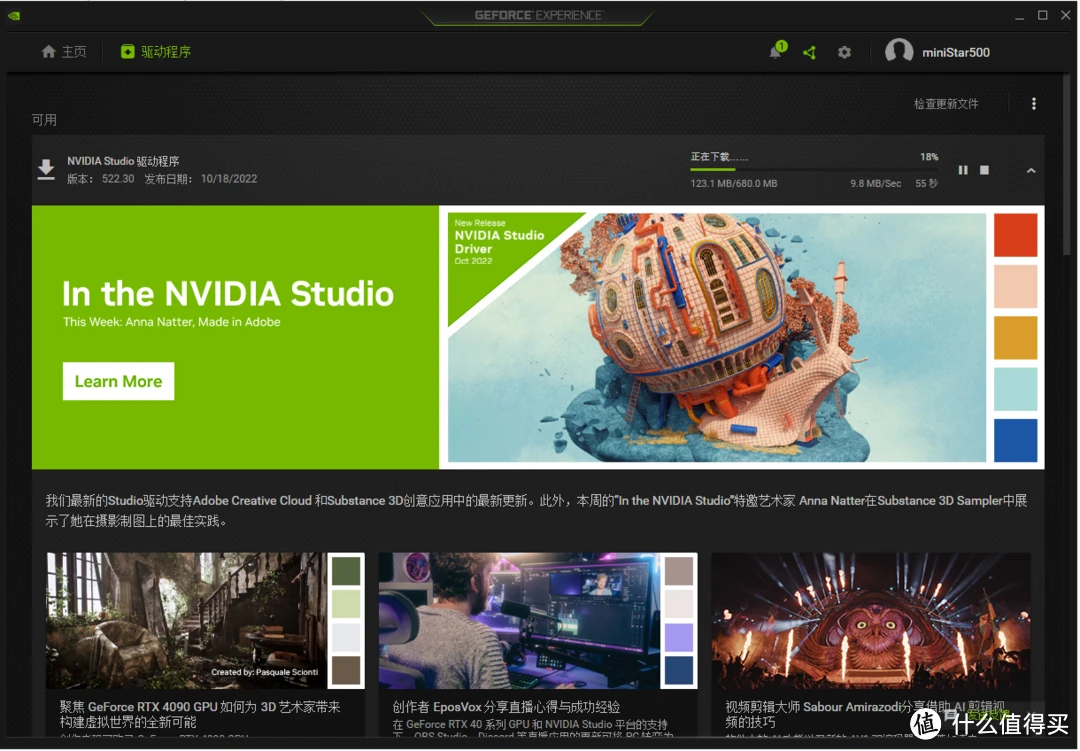Image resolution: width=1080 pixels, height=751 pixels.
Task: Click the 正在下载 status text
Action: (719, 157)
